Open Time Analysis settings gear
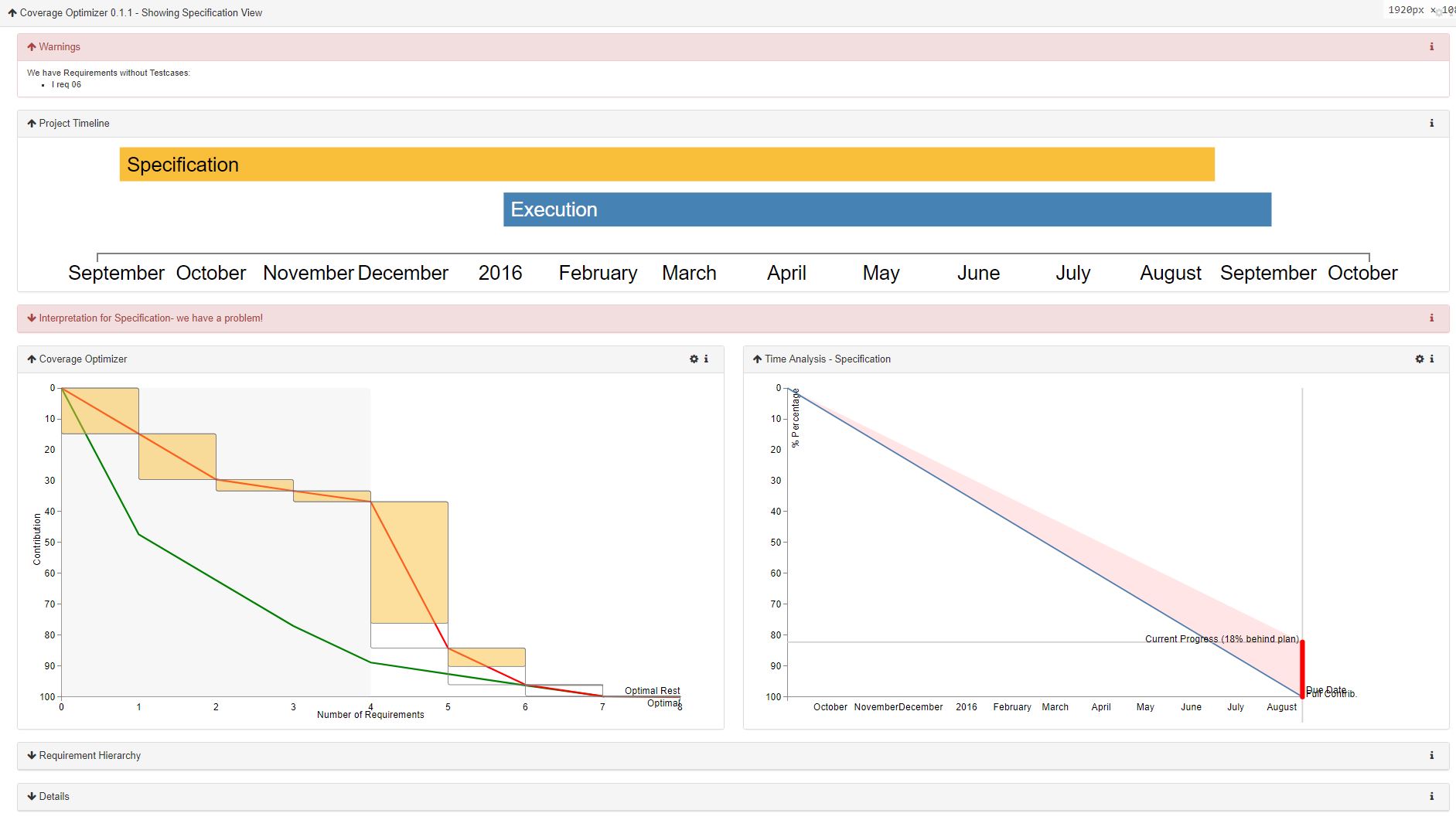 [x=1420, y=359]
